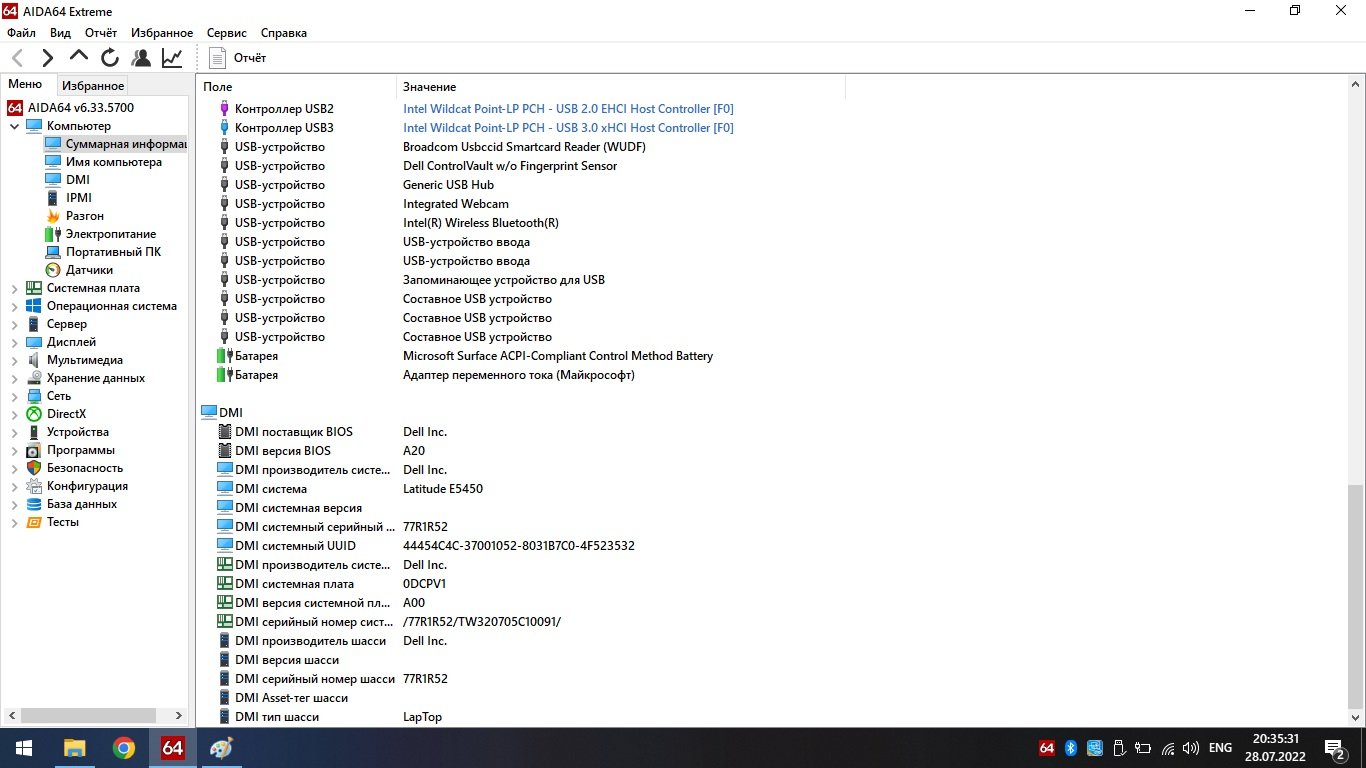Open the graph chart toolbar icon
The height and width of the screenshot is (768, 1366).
coord(172,58)
